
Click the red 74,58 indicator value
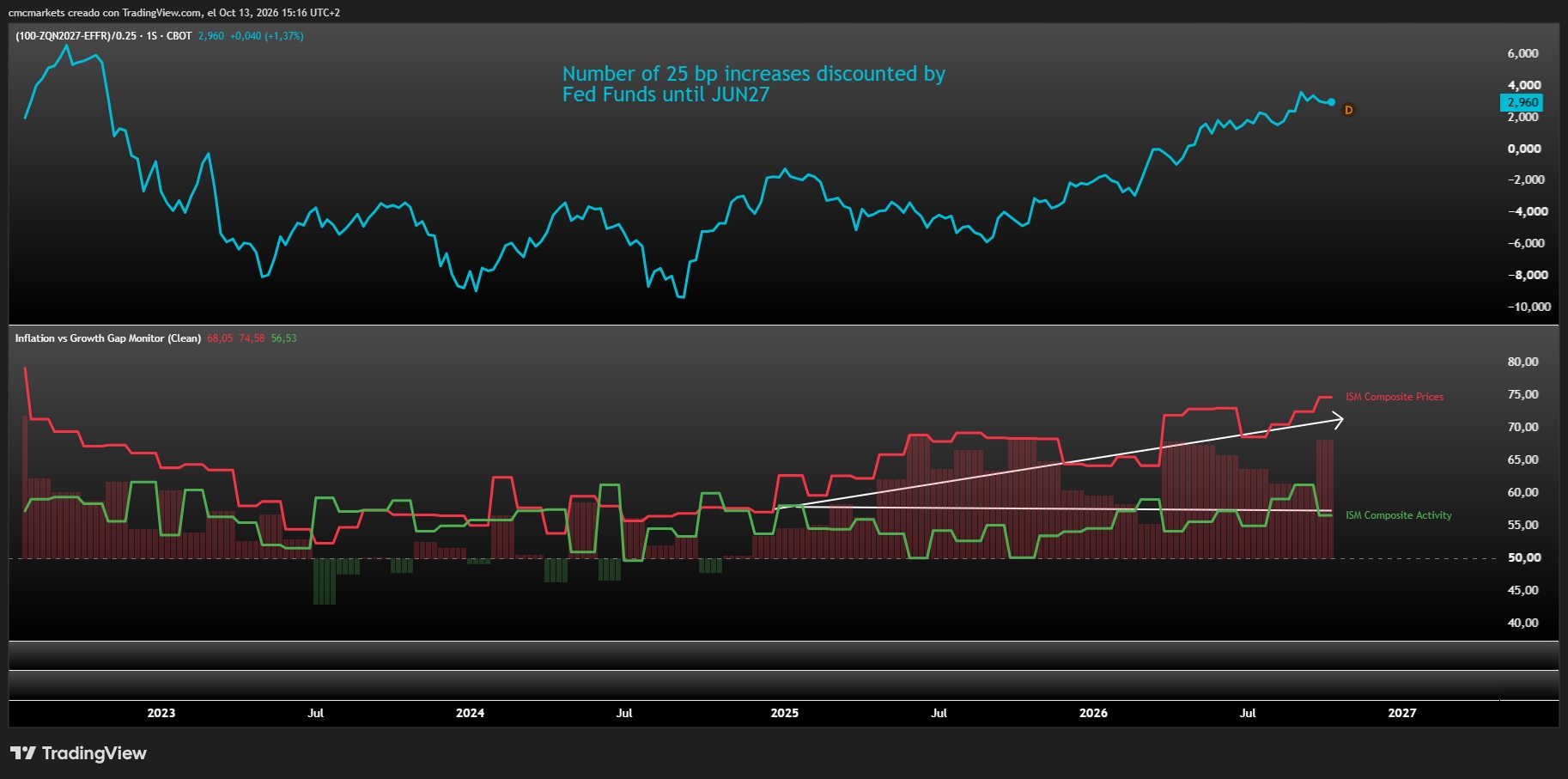tap(252, 338)
